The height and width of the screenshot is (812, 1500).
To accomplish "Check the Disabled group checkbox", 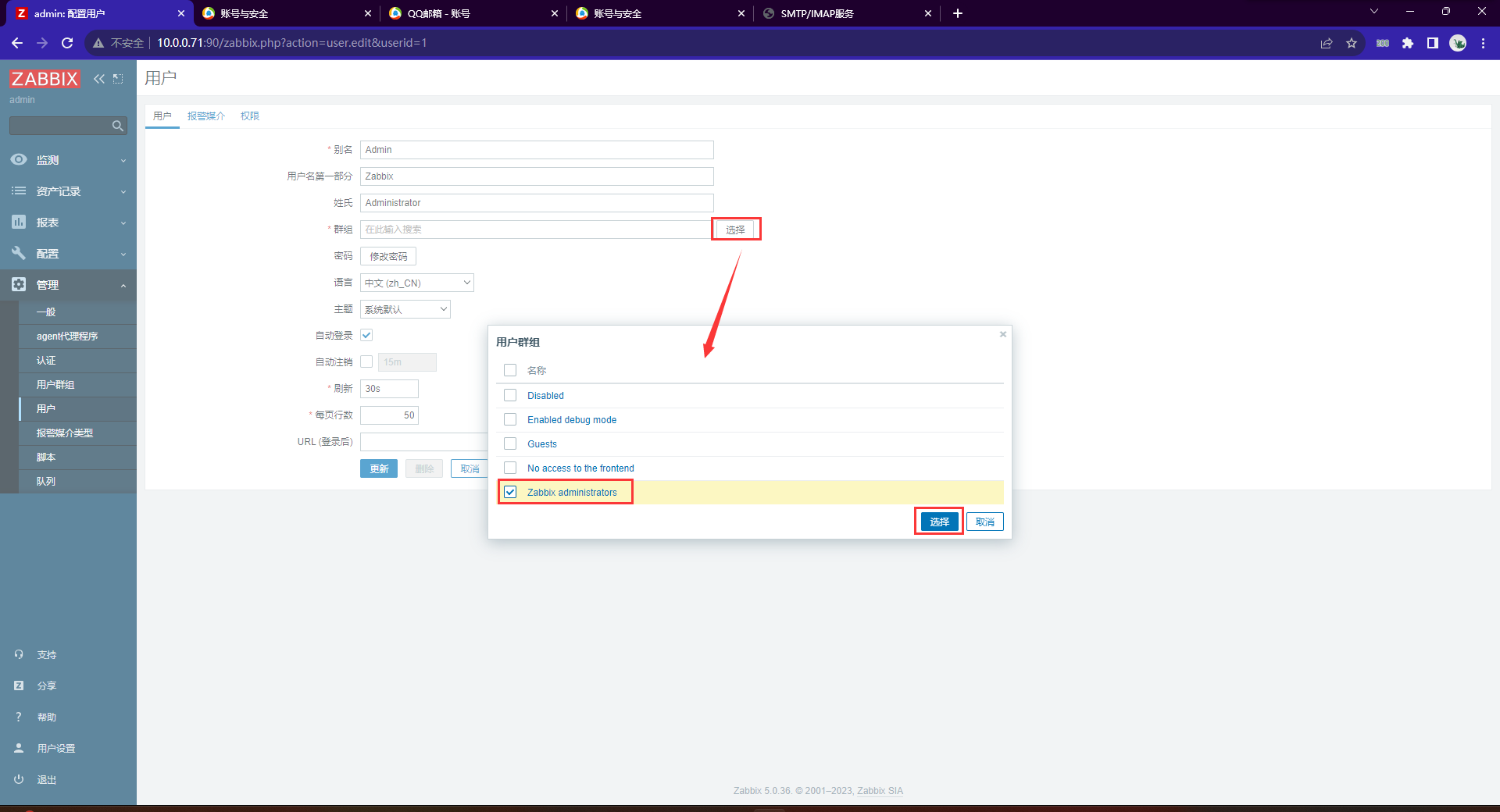I will (x=510, y=395).
